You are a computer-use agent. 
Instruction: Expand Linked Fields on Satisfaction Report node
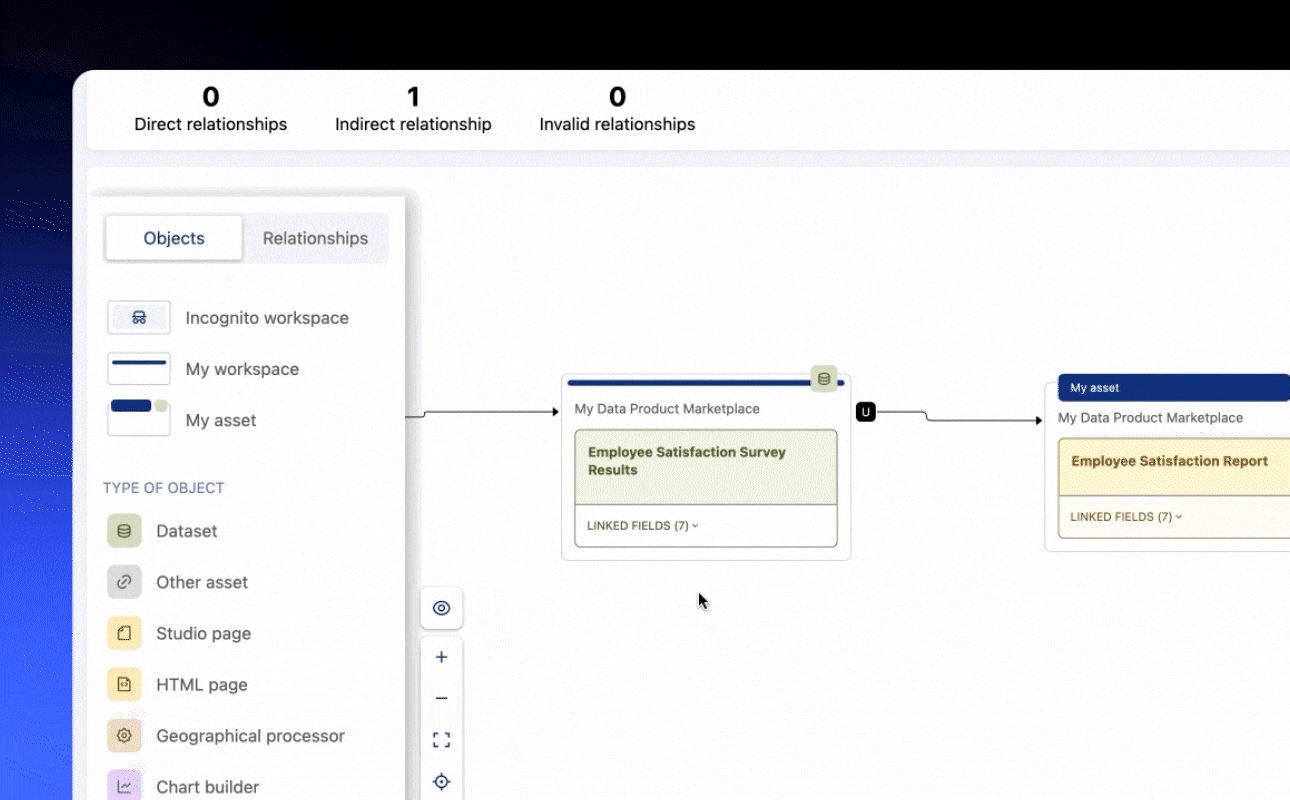[x=1126, y=517]
